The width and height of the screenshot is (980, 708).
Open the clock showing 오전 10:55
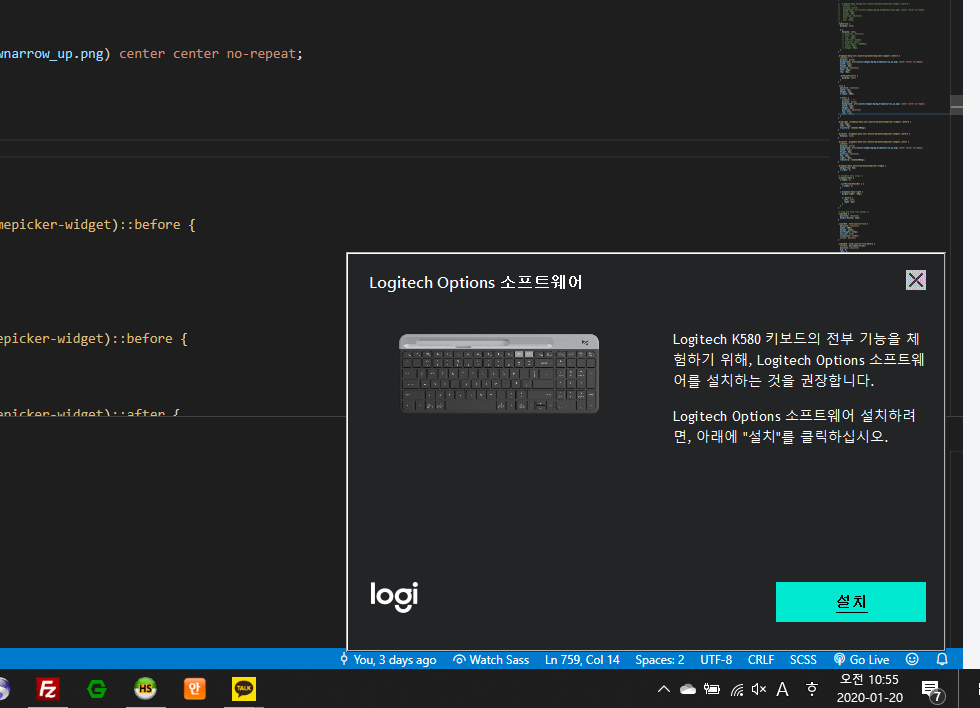tap(869, 689)
